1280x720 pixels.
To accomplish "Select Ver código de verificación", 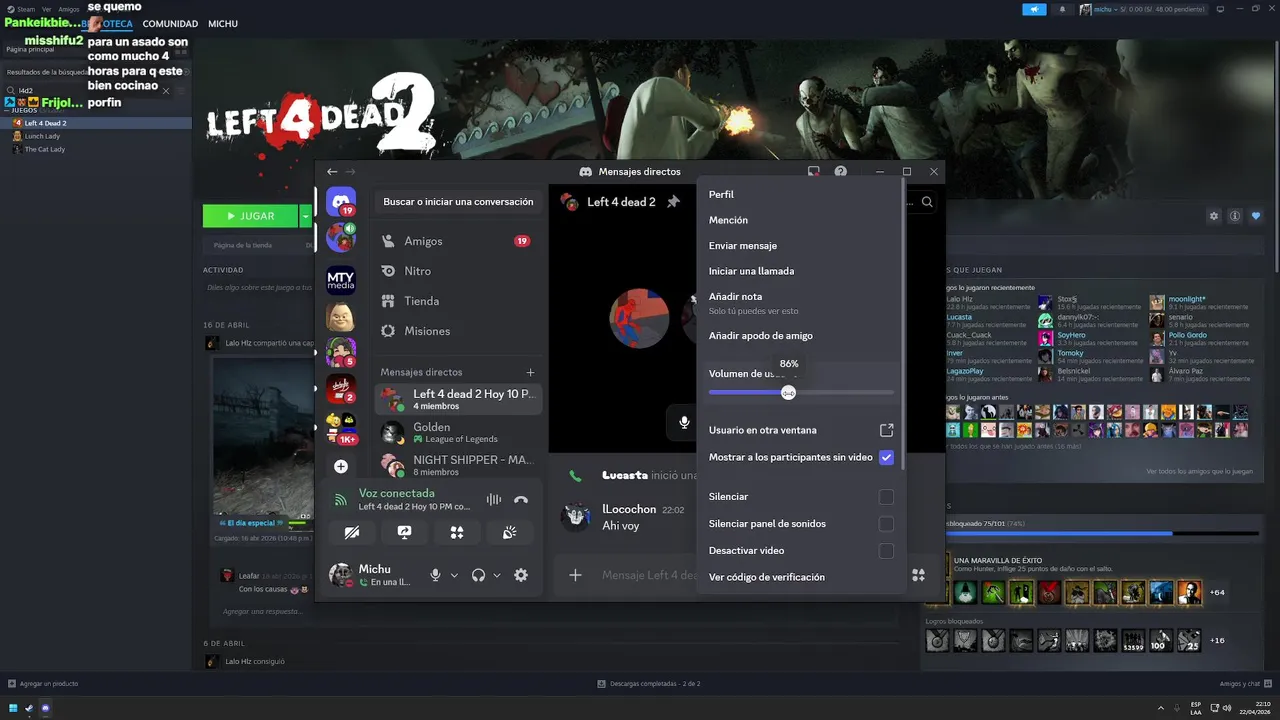I will click(800, 577).
